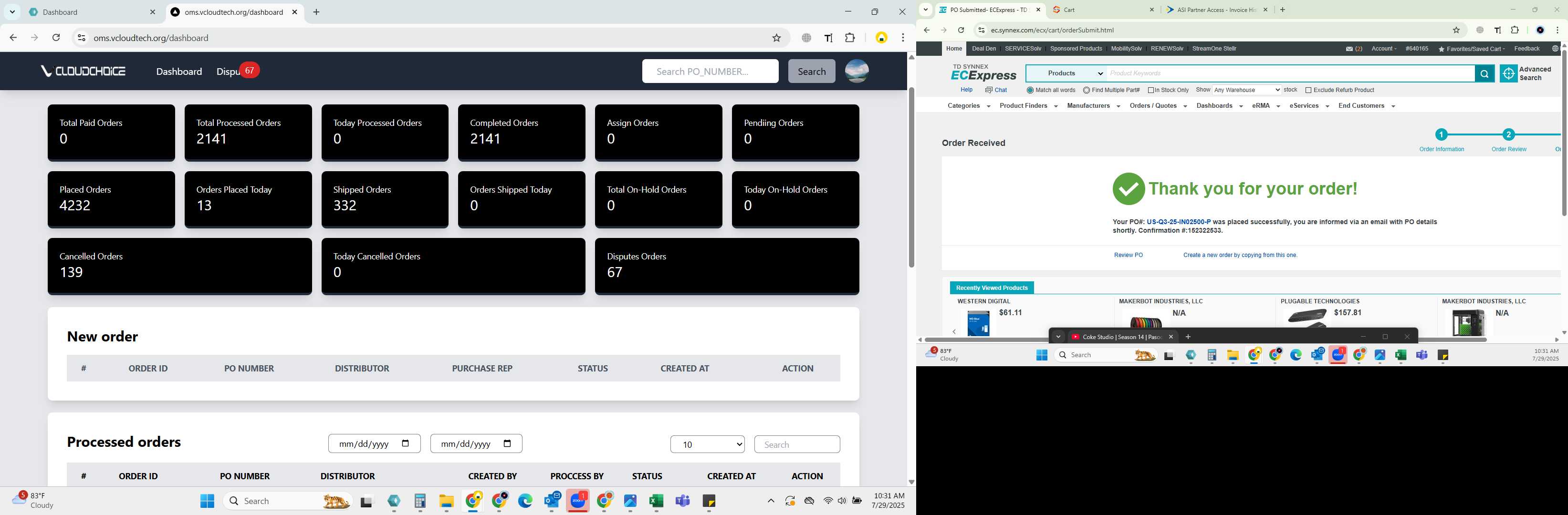Open Excel from the main desktop taskbar
1568x515 pixels.
click(656, 500)
